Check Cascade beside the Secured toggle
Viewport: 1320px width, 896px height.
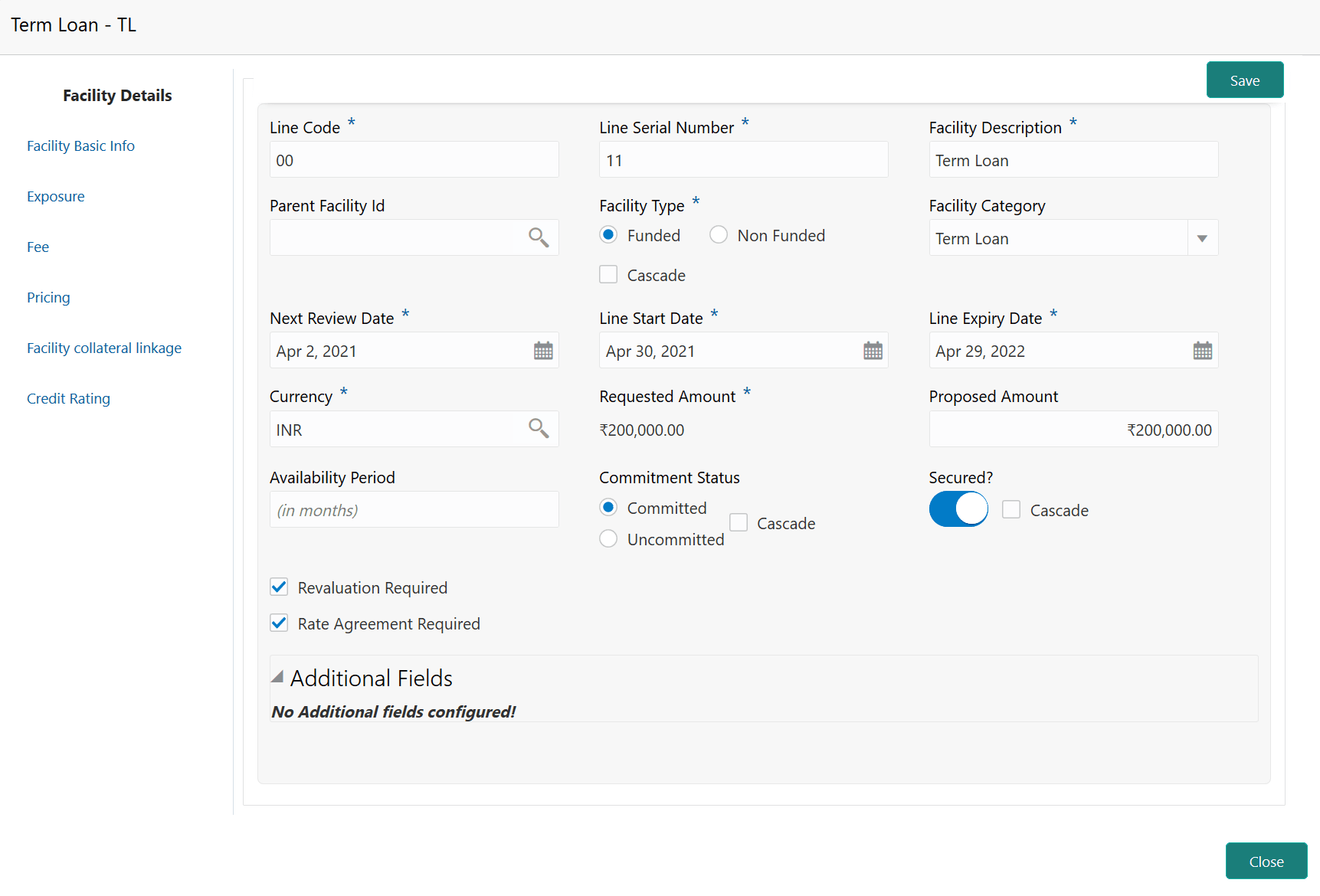coord(1011,509)
